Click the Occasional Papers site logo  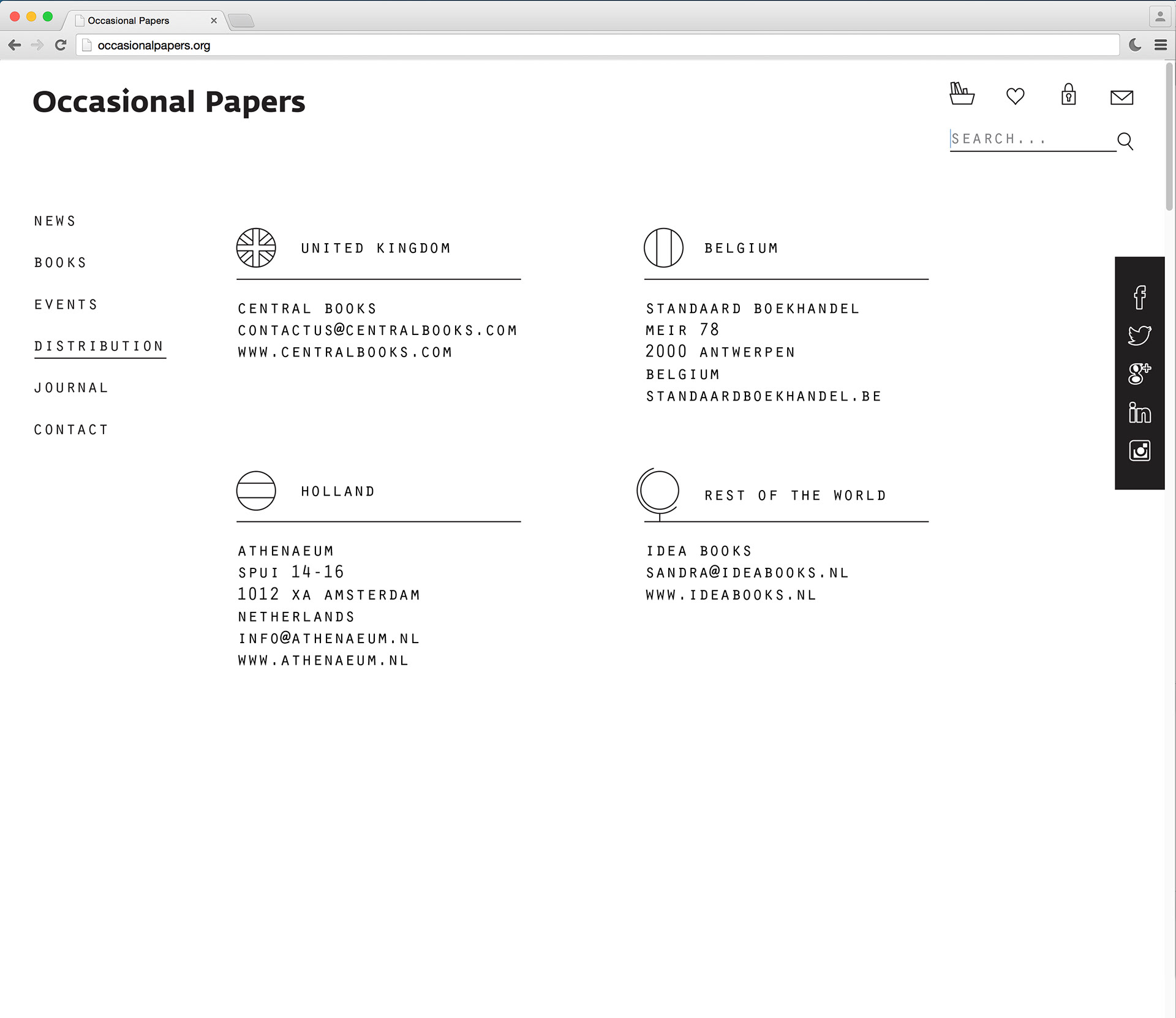point(168,102)
